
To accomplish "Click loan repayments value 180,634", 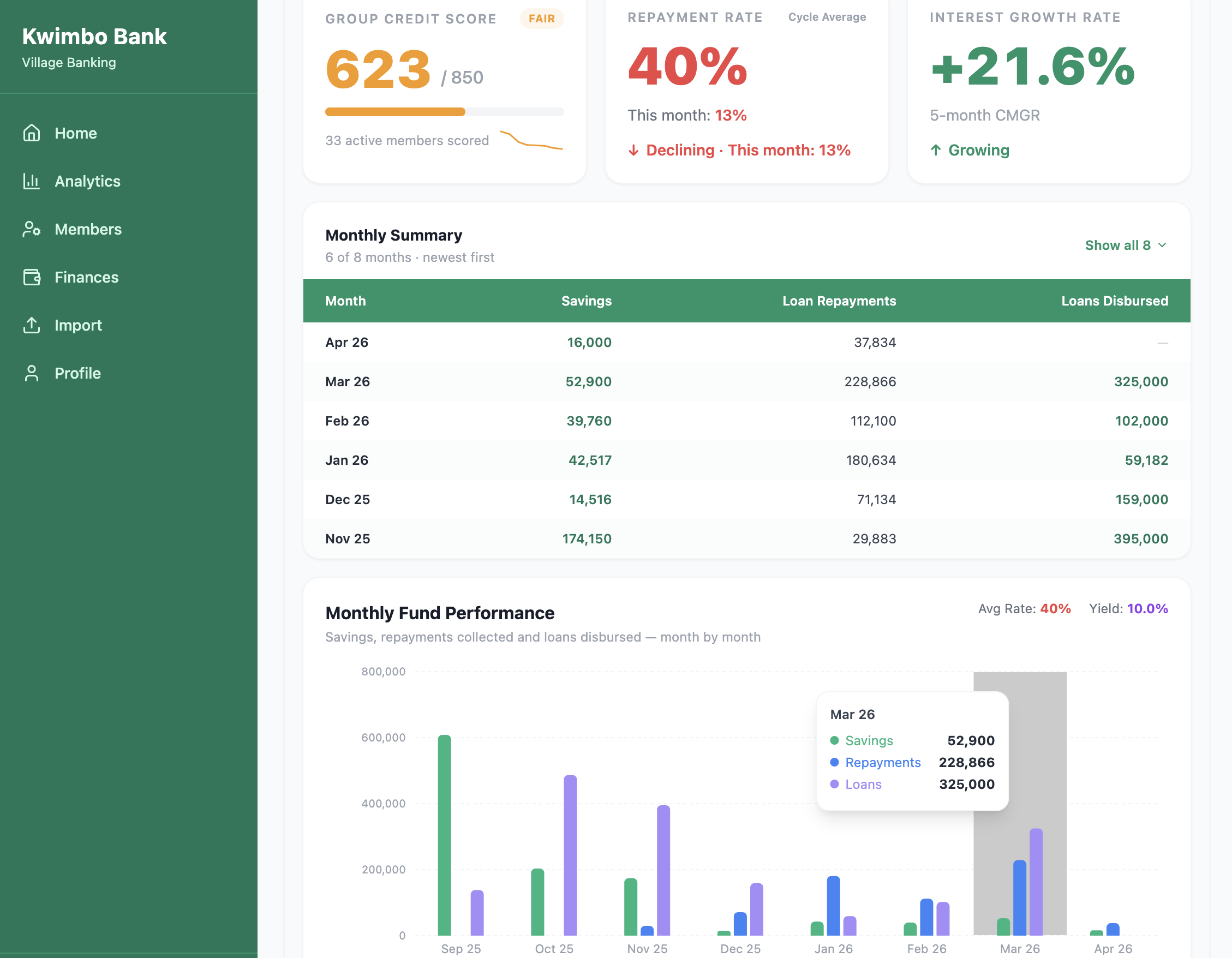I will tap(871, 460).
